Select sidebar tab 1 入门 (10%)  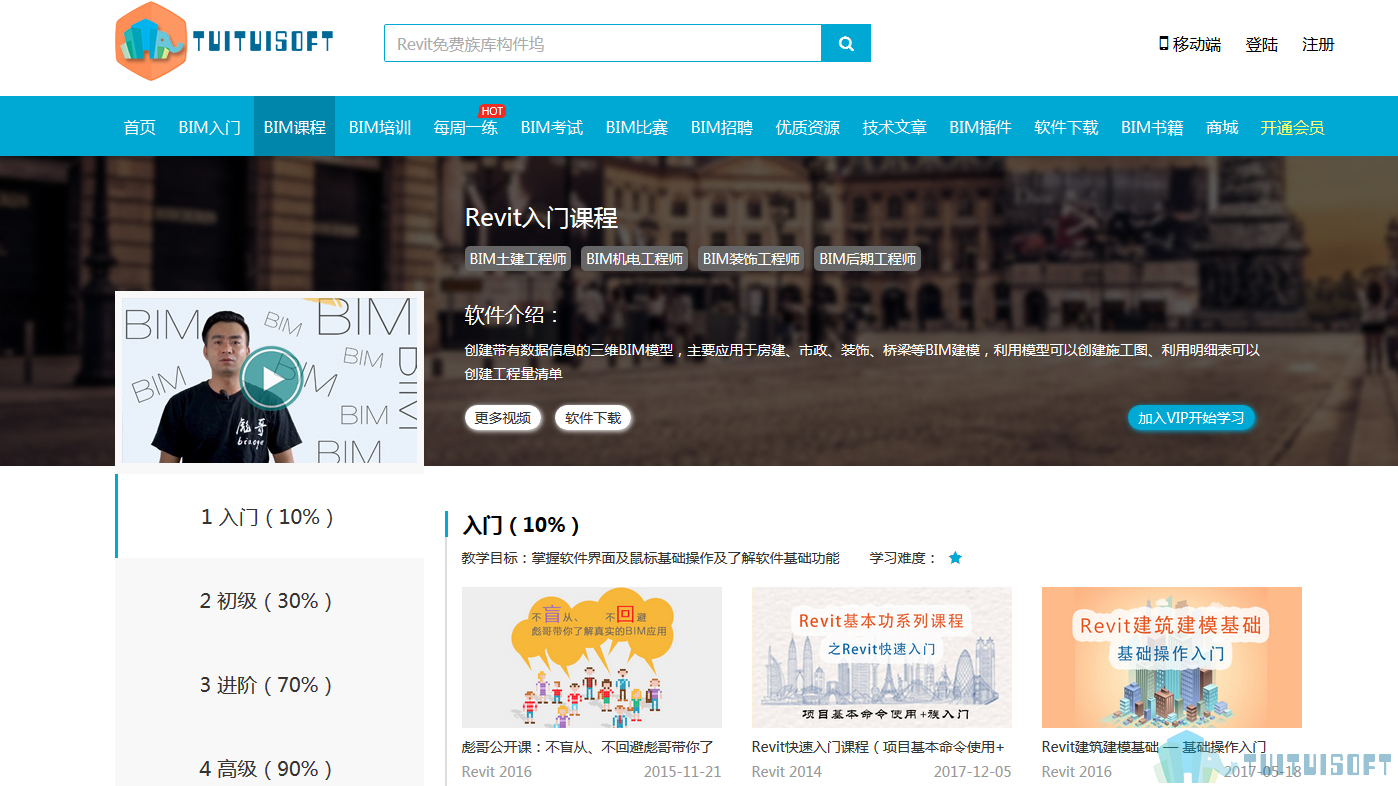click(269, 516)
